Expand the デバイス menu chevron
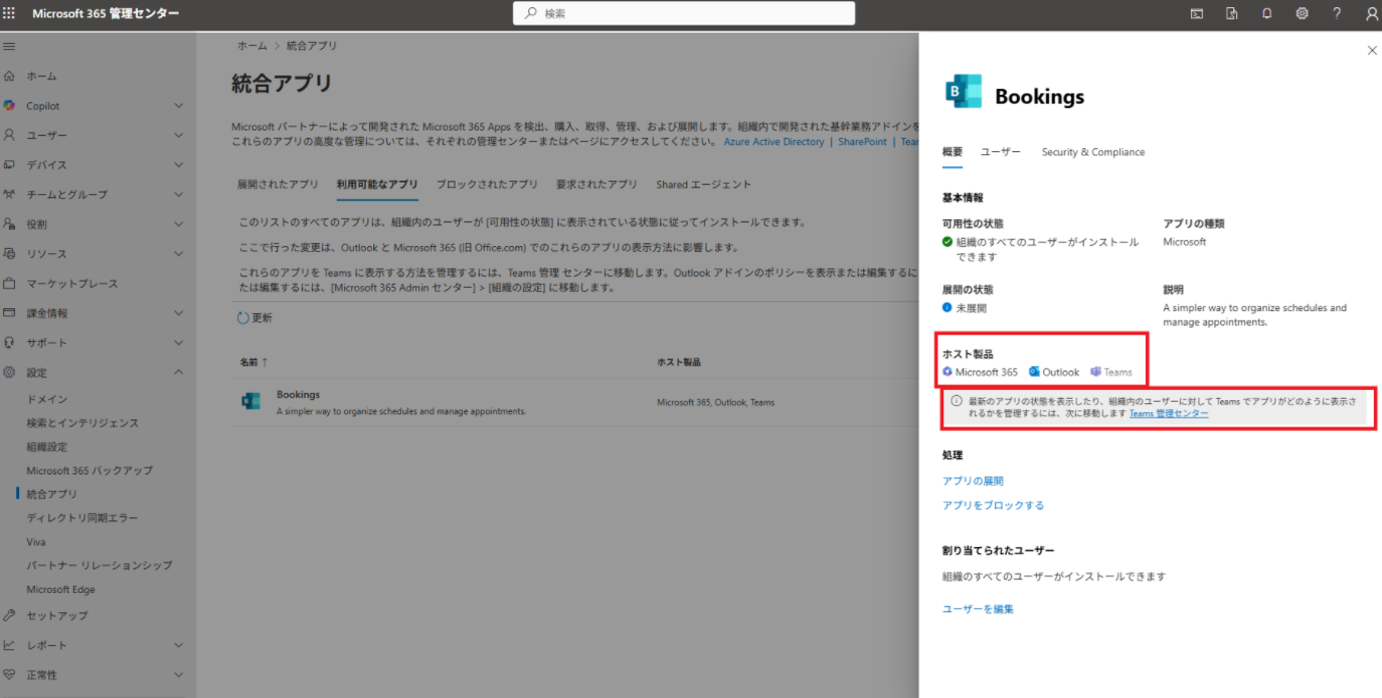This screenshot has width=1382, height=698. point(178,164)
